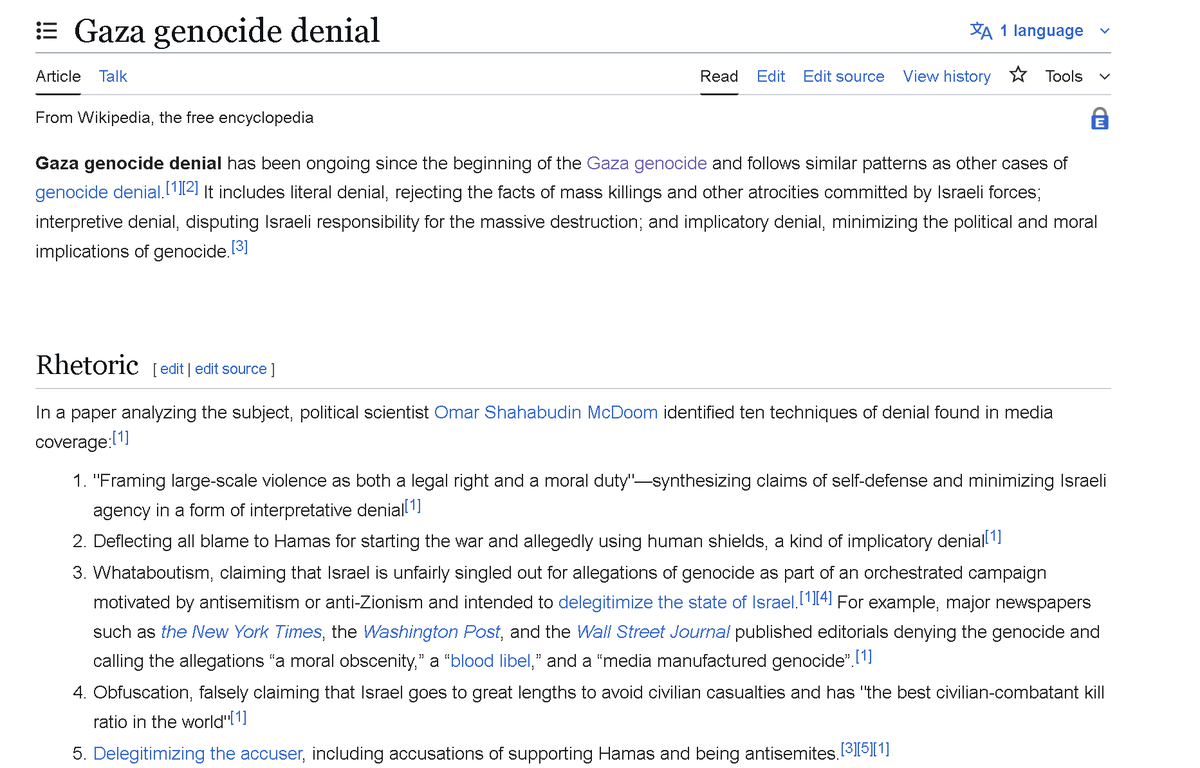1200x768 pixels.
Task: Toggle the table of contents icon
Action: (x=45, y=31)
